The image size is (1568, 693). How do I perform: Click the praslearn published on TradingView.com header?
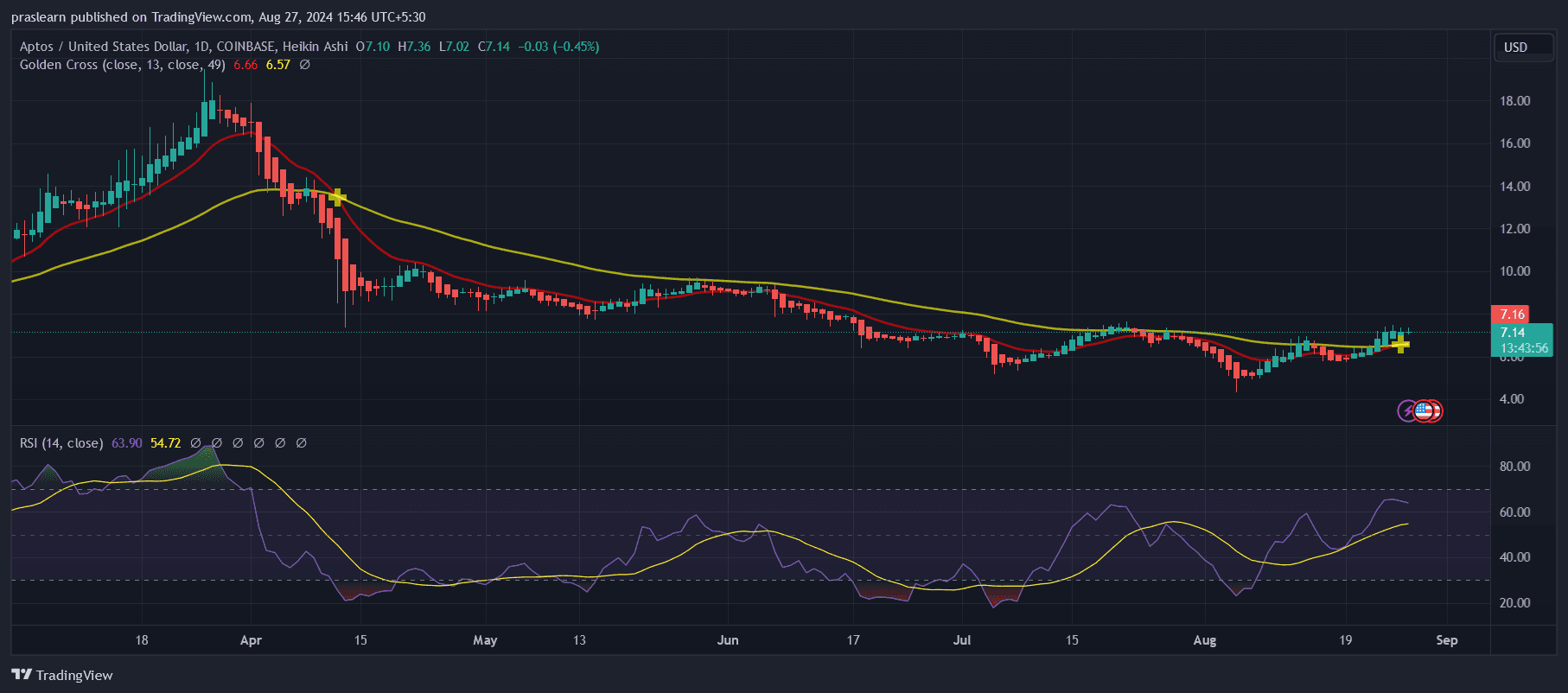[218, 17]
